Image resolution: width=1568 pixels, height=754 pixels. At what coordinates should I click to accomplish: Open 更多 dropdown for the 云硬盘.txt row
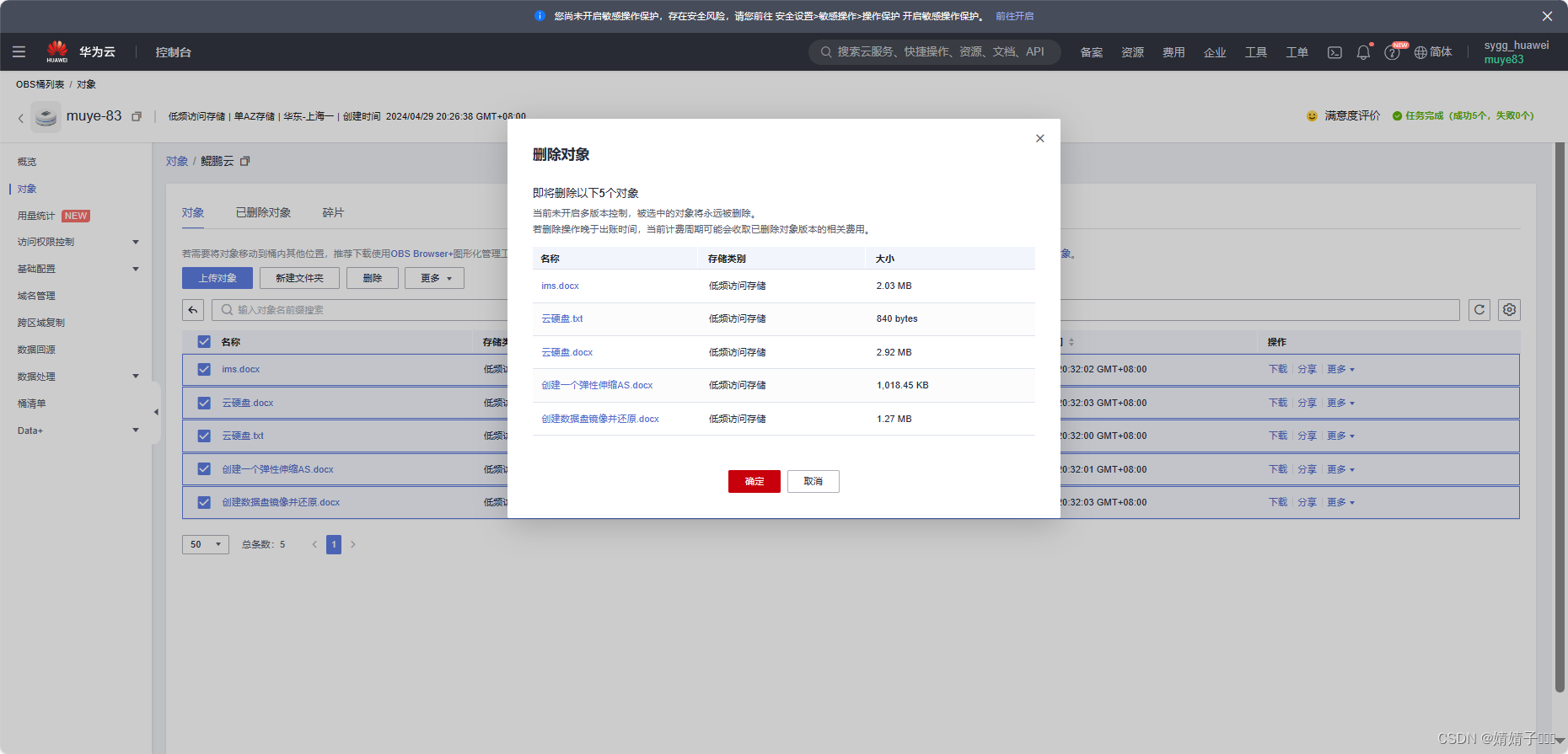pyautogui.click(x=1340, y=436)
